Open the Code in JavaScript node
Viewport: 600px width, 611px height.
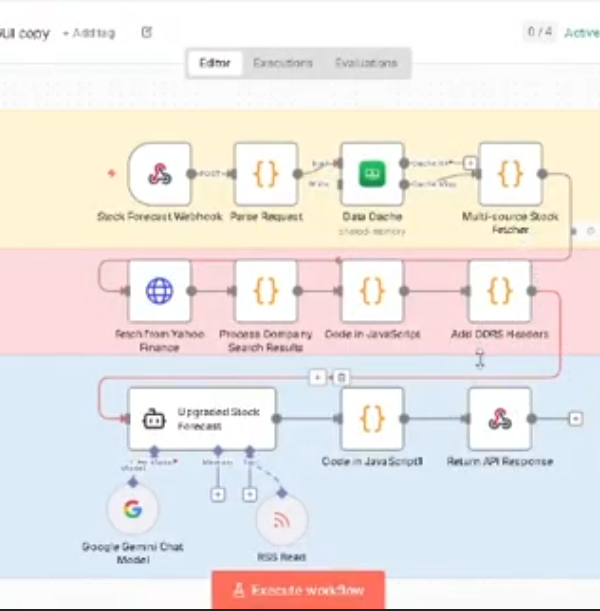pyautogui.click(x=372, y=291)
